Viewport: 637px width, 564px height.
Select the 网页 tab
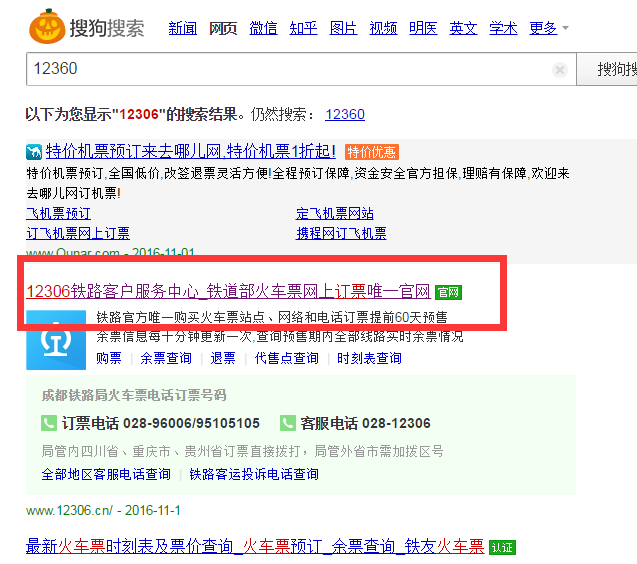pos(223,28)
